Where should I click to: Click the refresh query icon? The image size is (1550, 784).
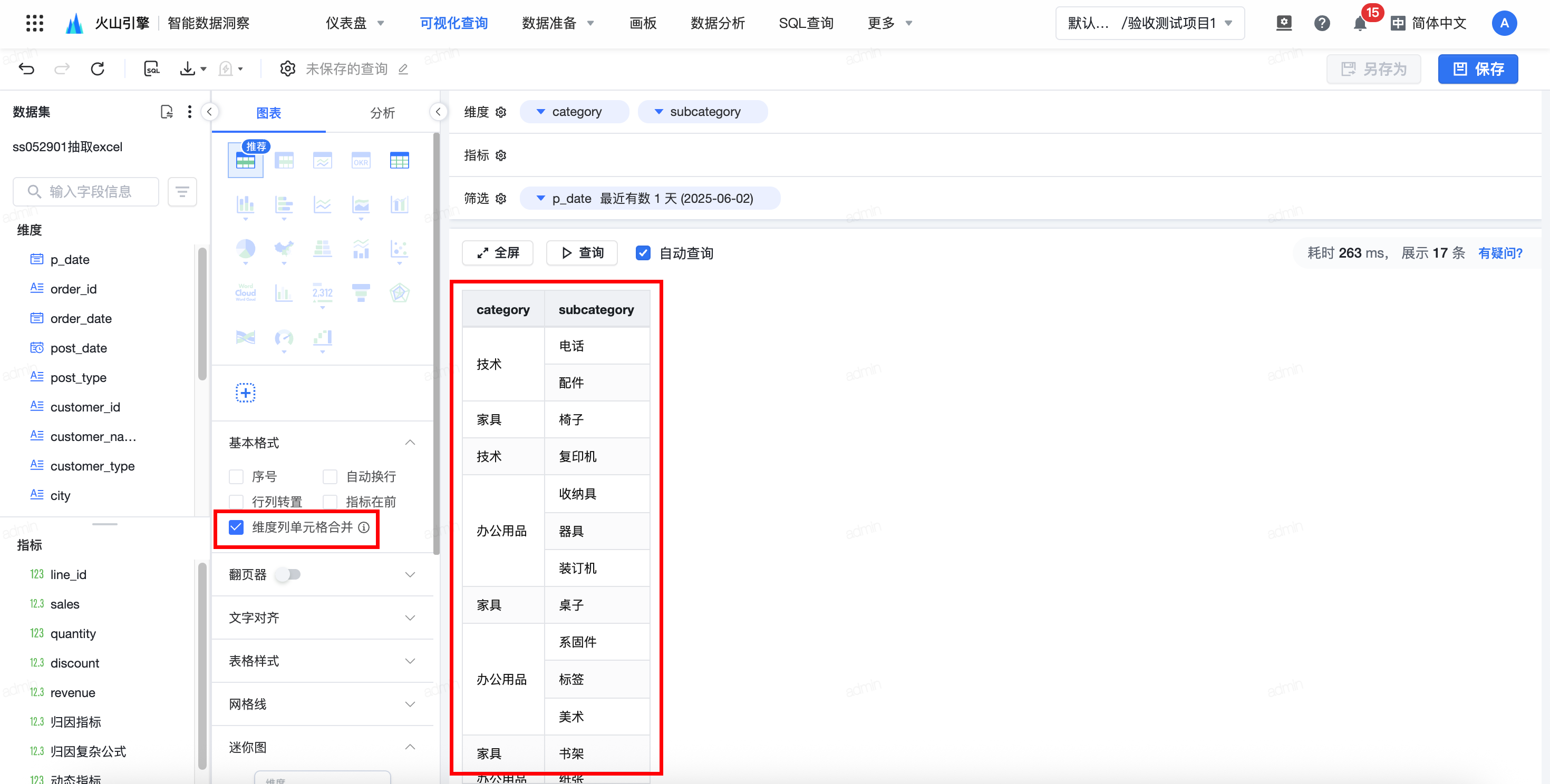98,69
